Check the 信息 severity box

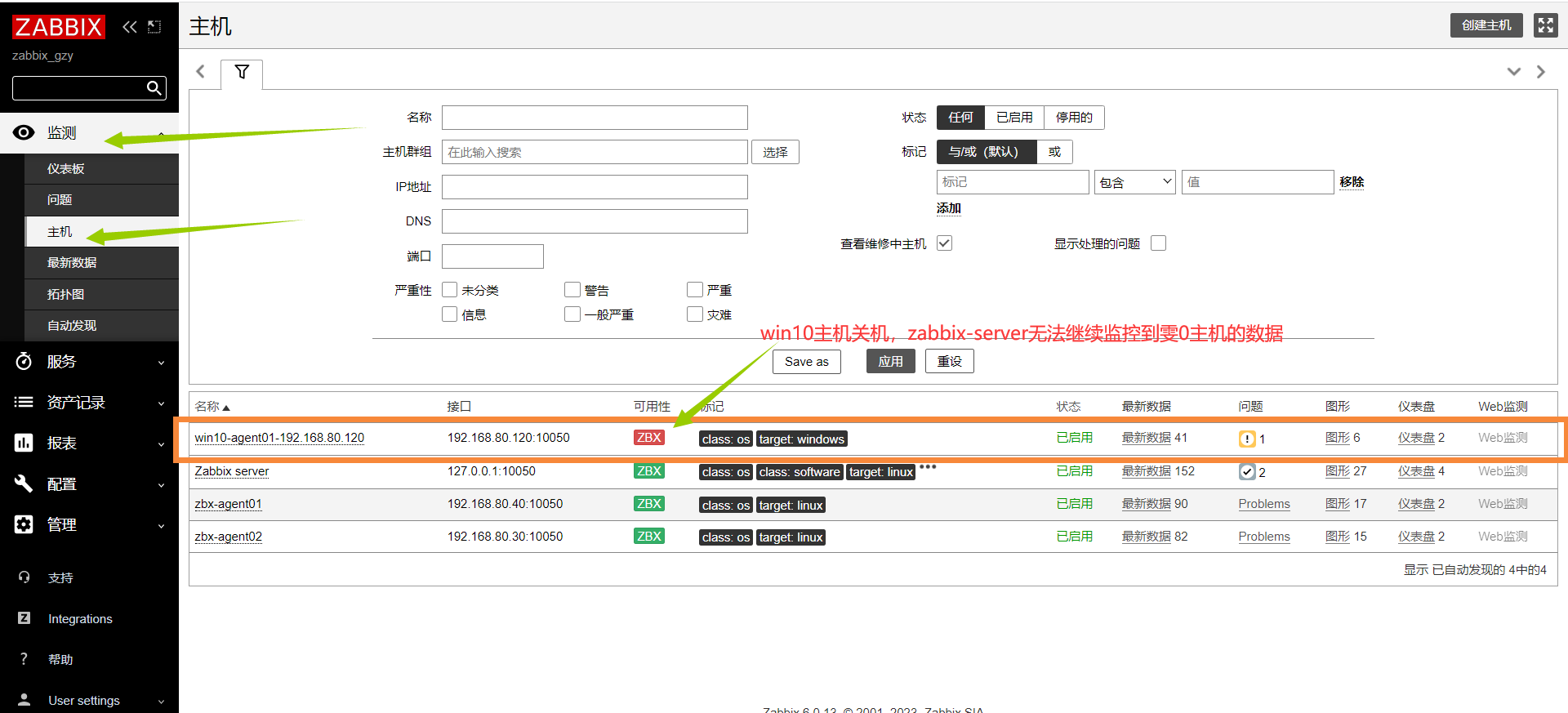click(449, 314)
